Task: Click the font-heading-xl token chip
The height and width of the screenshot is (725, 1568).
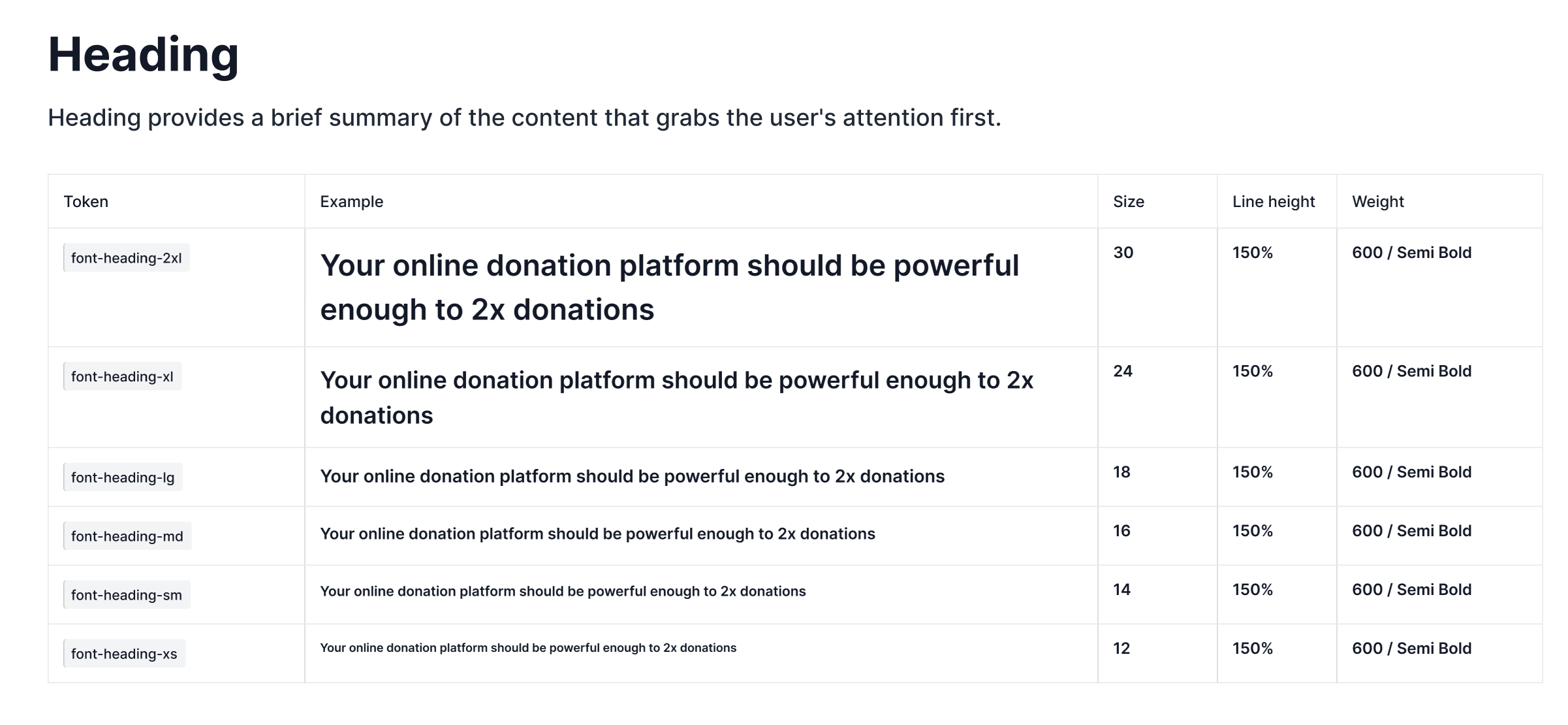Action: tap(122, 377)
